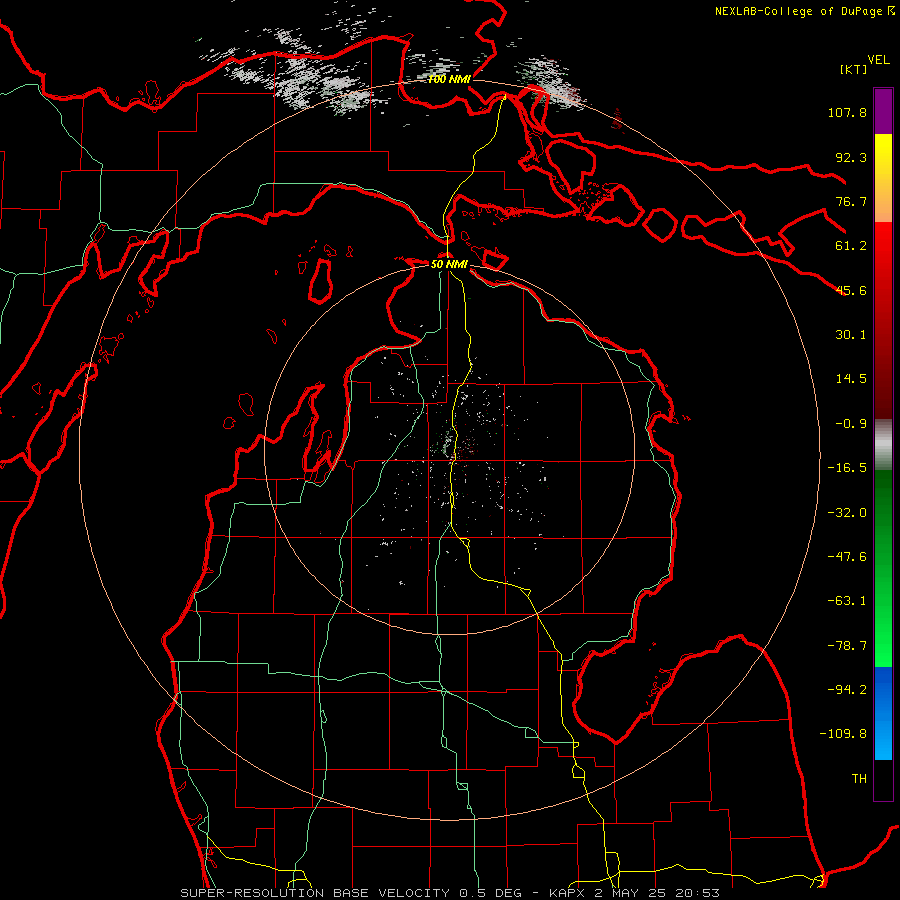This screenshot has height=900, width=900.
Task: Click the -47.6 scale value
Action: [x=847, y=557]
